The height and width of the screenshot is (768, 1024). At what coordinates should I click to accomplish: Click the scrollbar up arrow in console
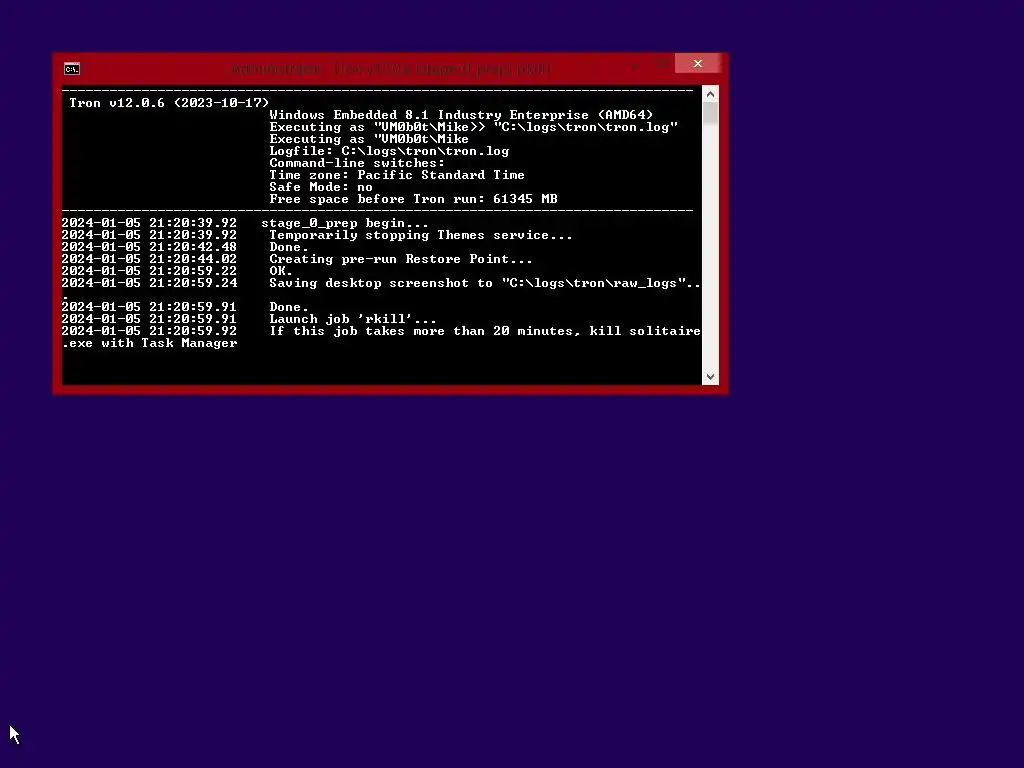711,95
